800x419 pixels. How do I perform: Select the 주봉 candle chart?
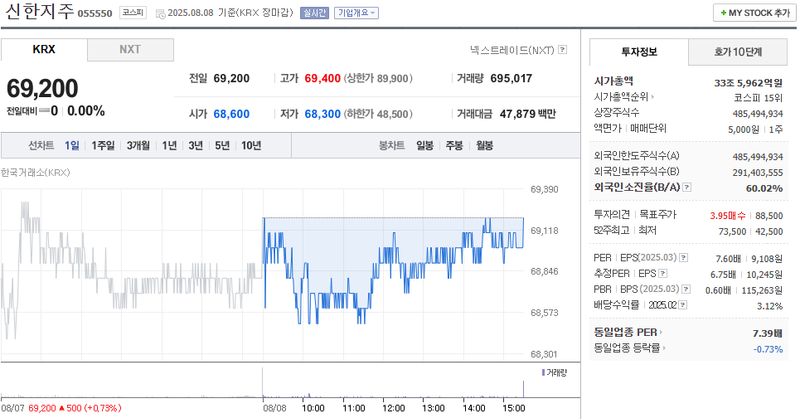[x=454, y=145]
